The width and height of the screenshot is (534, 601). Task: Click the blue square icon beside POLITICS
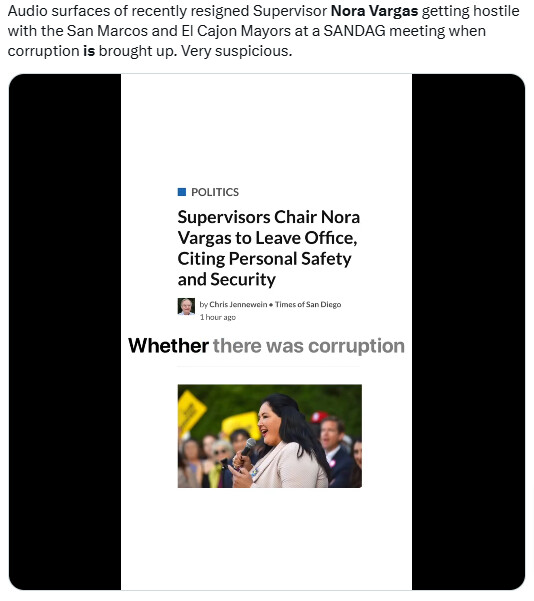(182, 192)
